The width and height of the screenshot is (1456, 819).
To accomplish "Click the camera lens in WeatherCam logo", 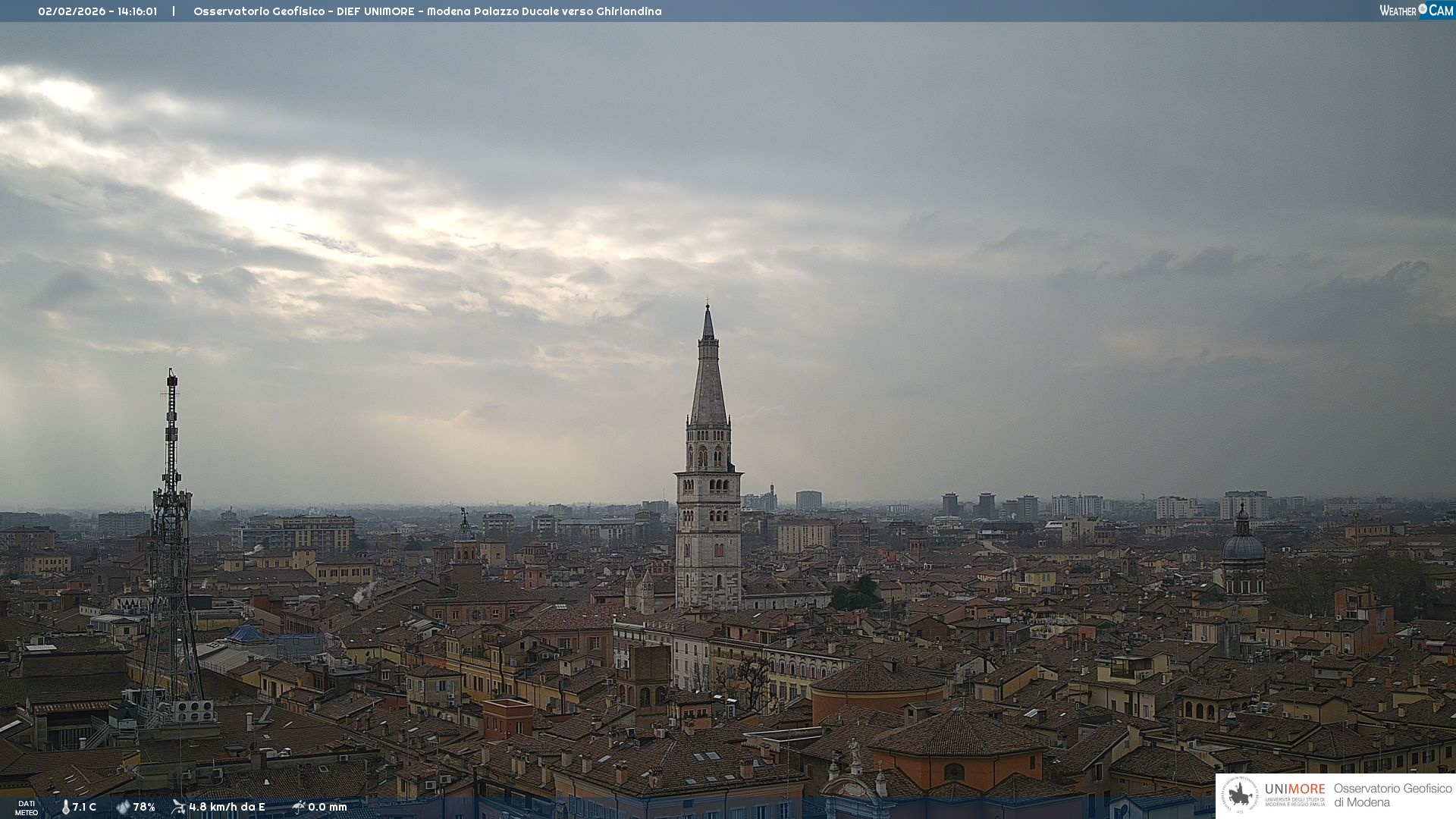I will point(1423,9).
